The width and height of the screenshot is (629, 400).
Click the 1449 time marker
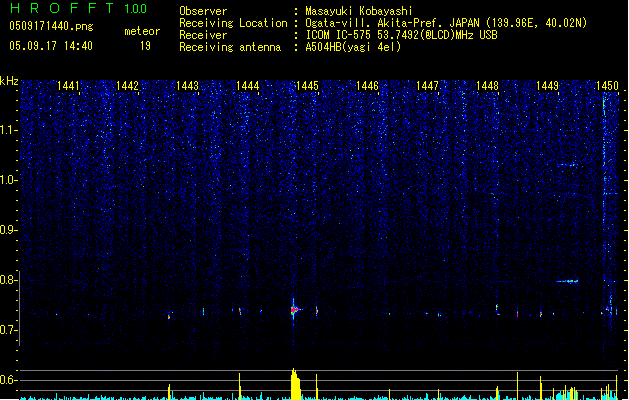tap(548, 86)
